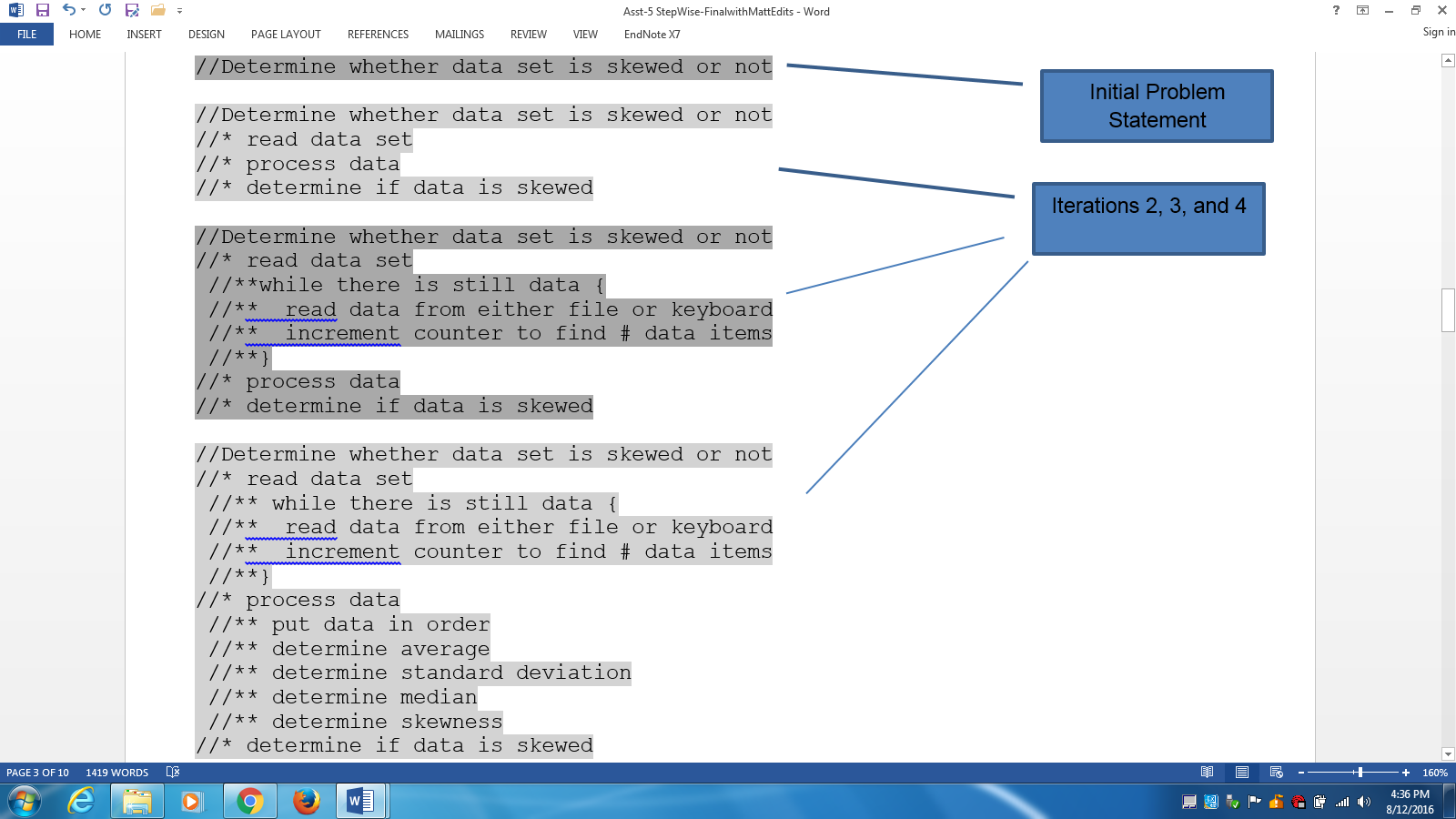This screenshot has width=1456, height=819.
Task: Click the scroll up arrow of document scrollbar
Action: coord(1448,60)
